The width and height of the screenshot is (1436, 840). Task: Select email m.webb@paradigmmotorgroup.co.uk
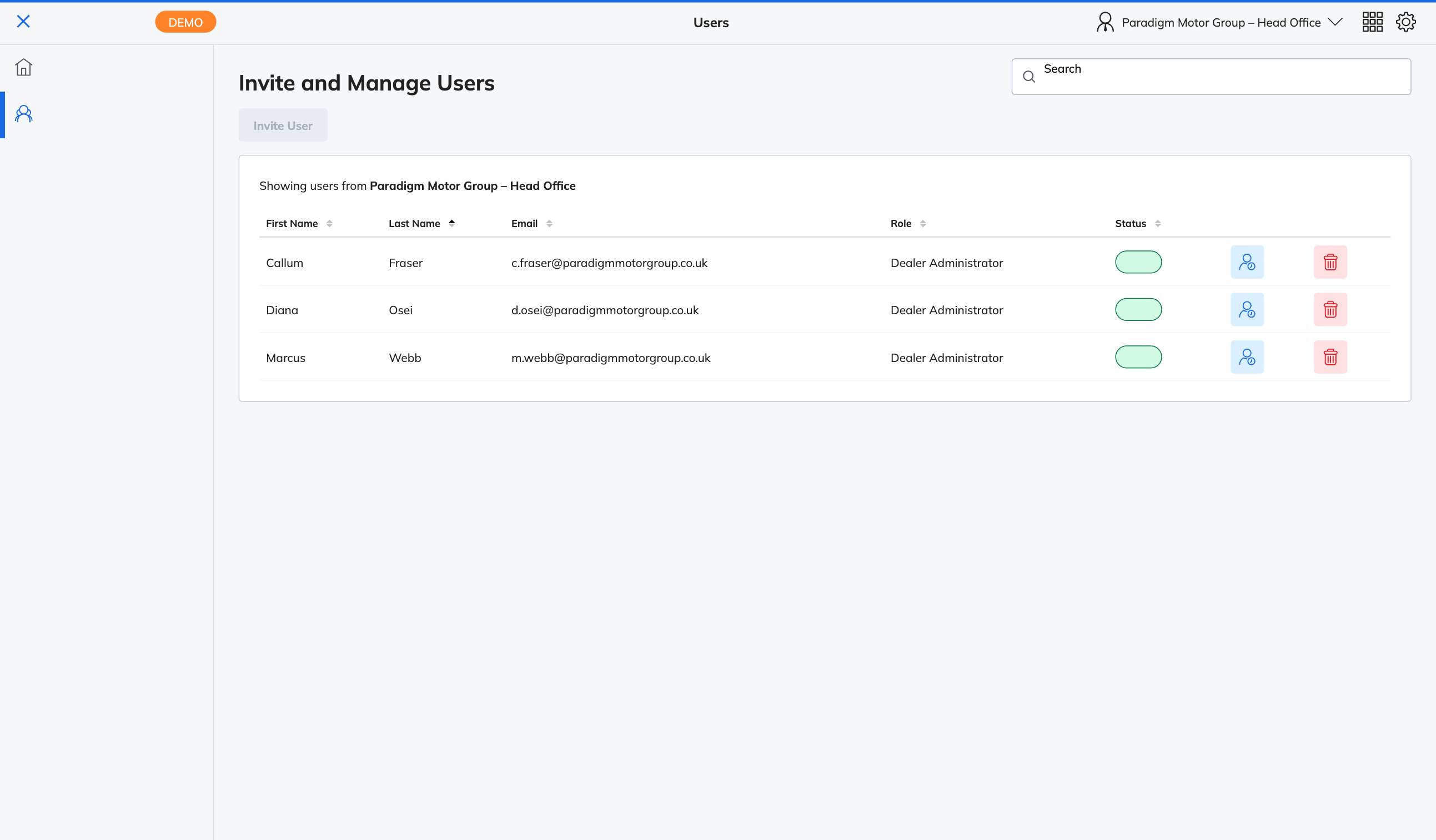[610, 358]
